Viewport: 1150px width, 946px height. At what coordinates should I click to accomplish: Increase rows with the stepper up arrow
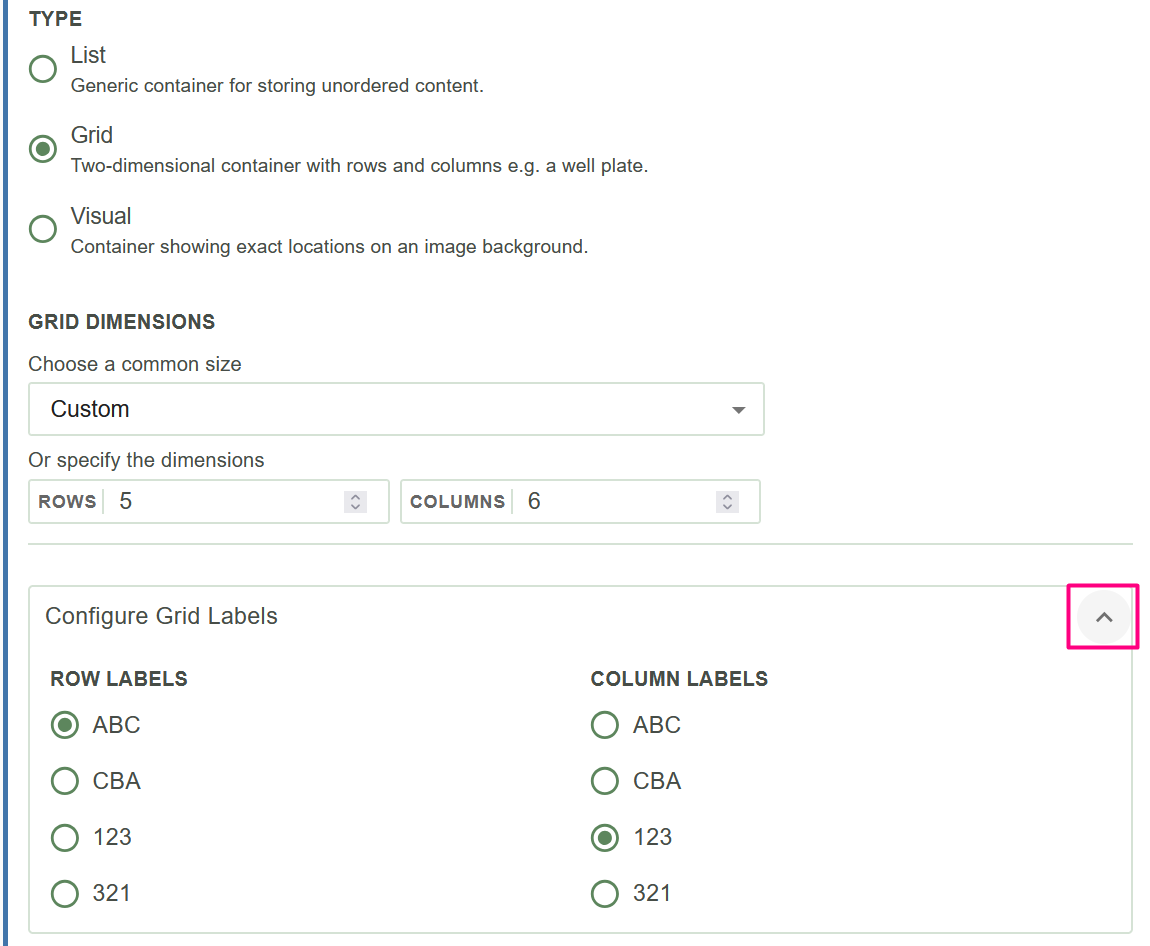355,496
